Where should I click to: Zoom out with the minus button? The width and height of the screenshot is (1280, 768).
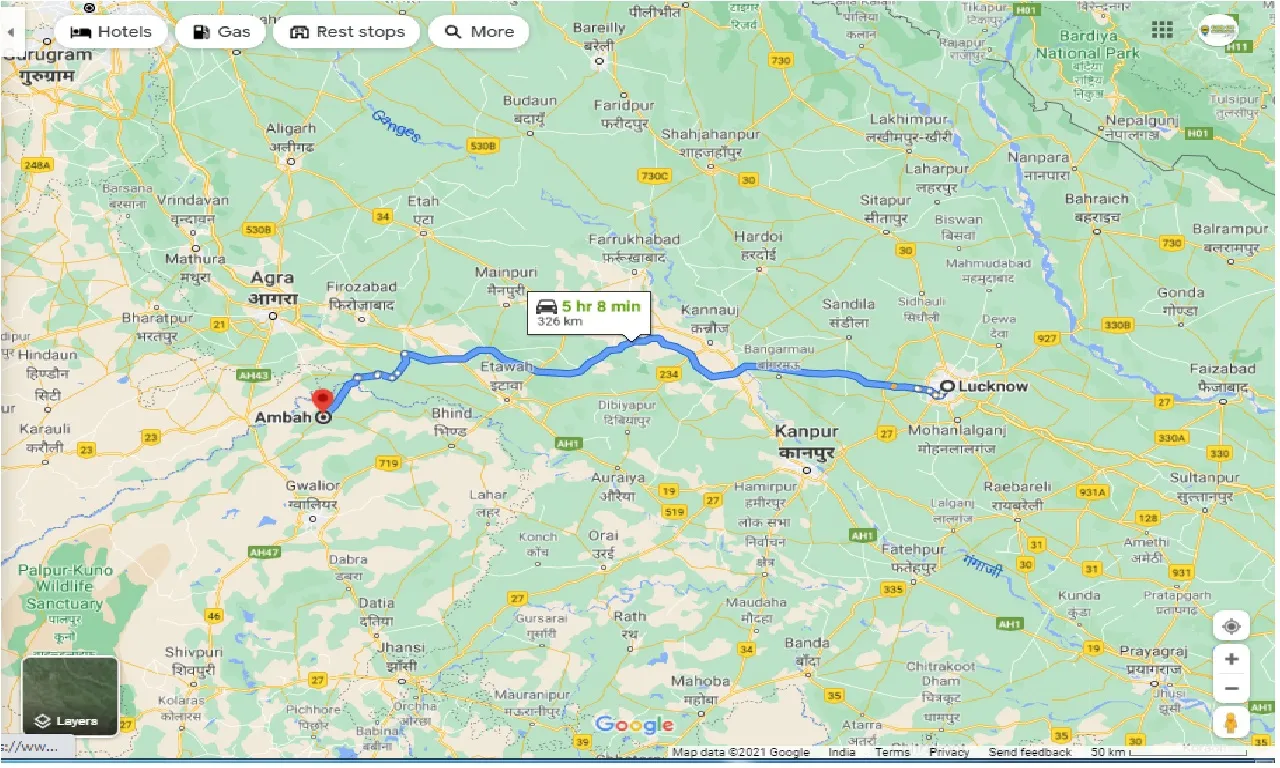point(1231,689)
